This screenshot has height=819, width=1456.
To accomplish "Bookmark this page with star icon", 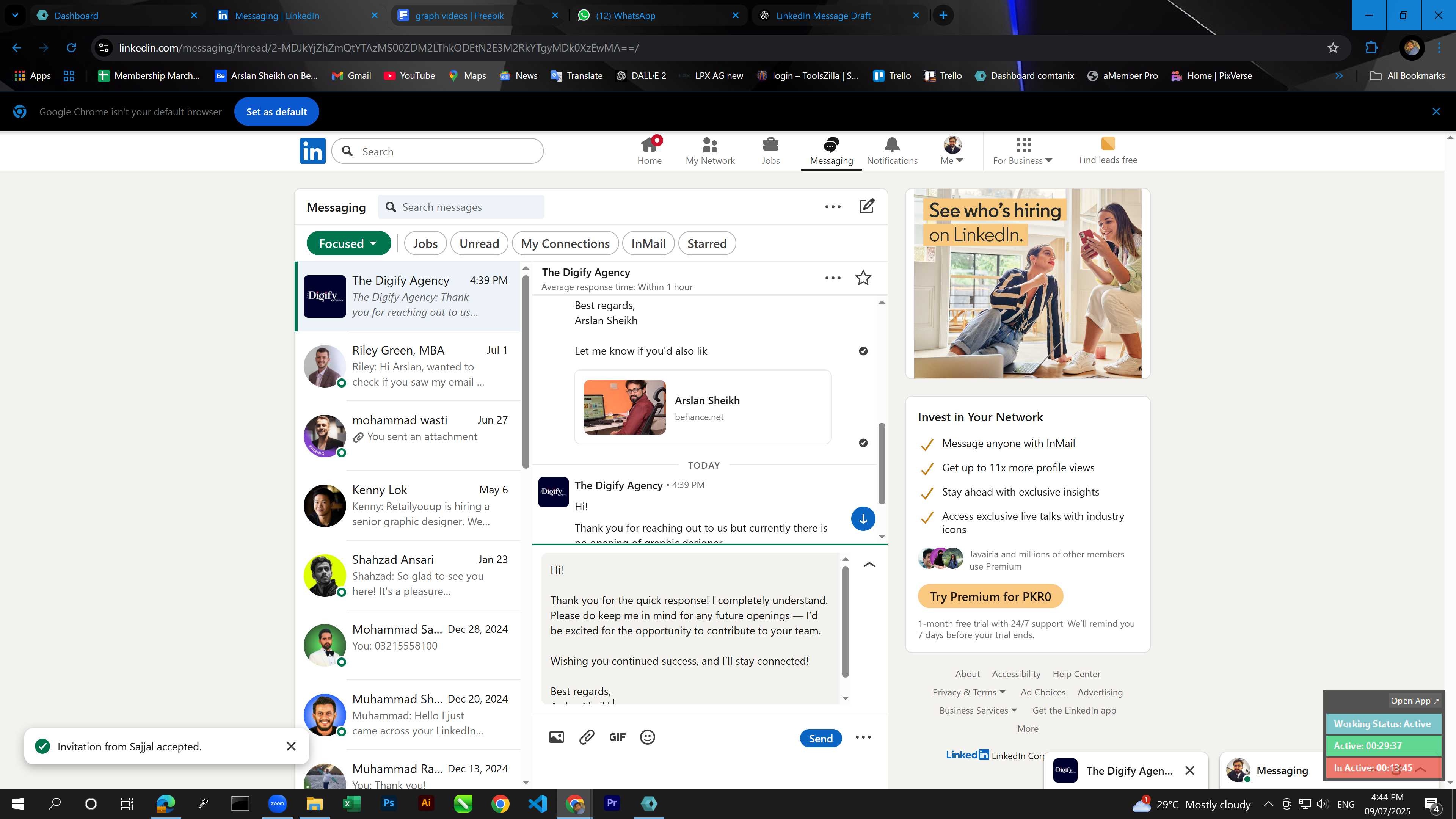I will [1333, 48].
